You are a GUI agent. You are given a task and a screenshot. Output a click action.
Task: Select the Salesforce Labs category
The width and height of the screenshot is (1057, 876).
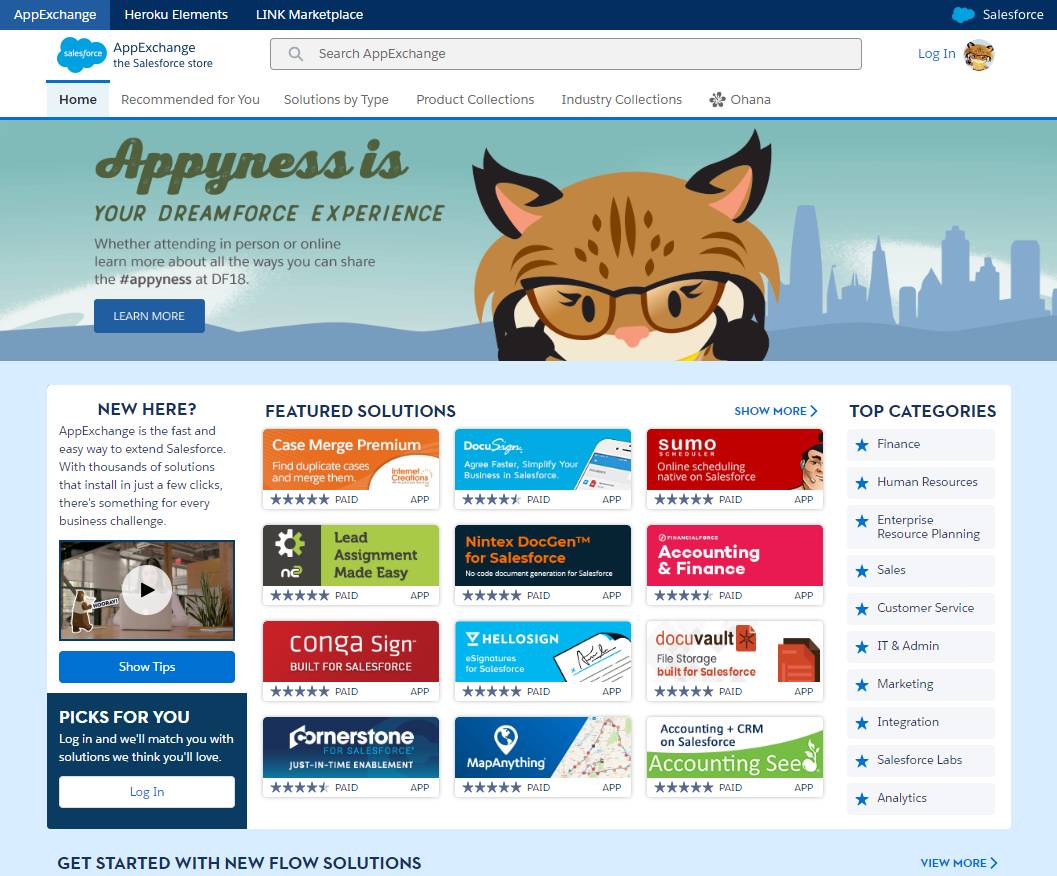pos(921,760)
